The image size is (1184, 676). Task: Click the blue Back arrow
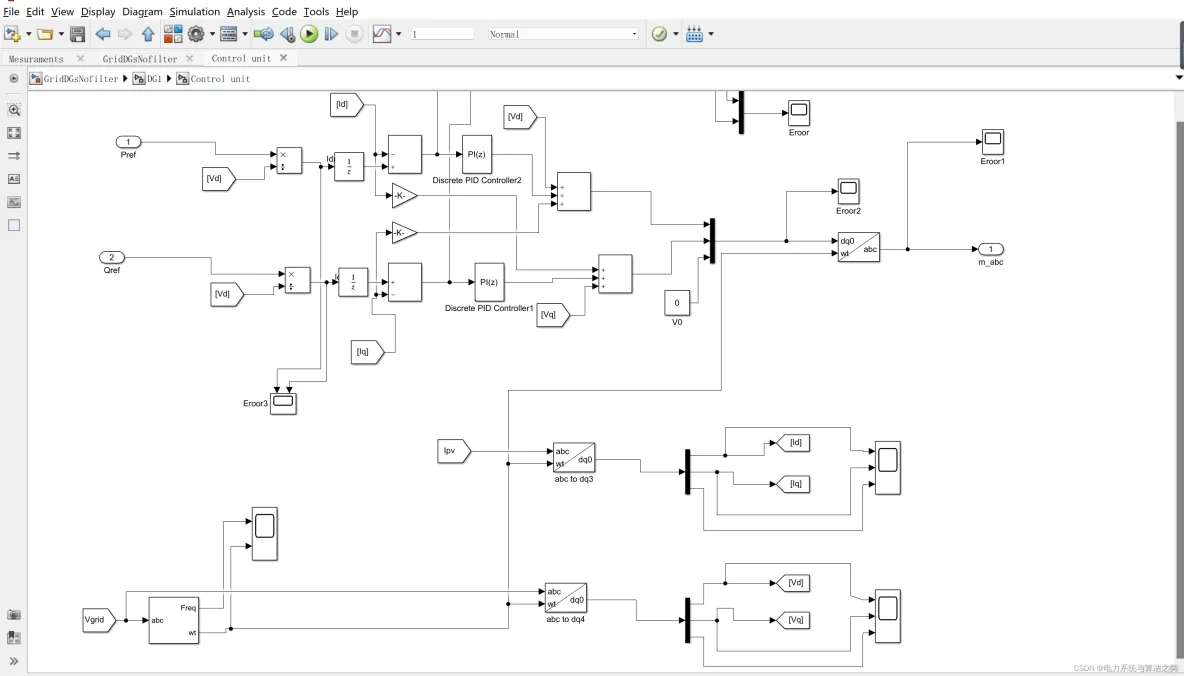pos(103,34)
